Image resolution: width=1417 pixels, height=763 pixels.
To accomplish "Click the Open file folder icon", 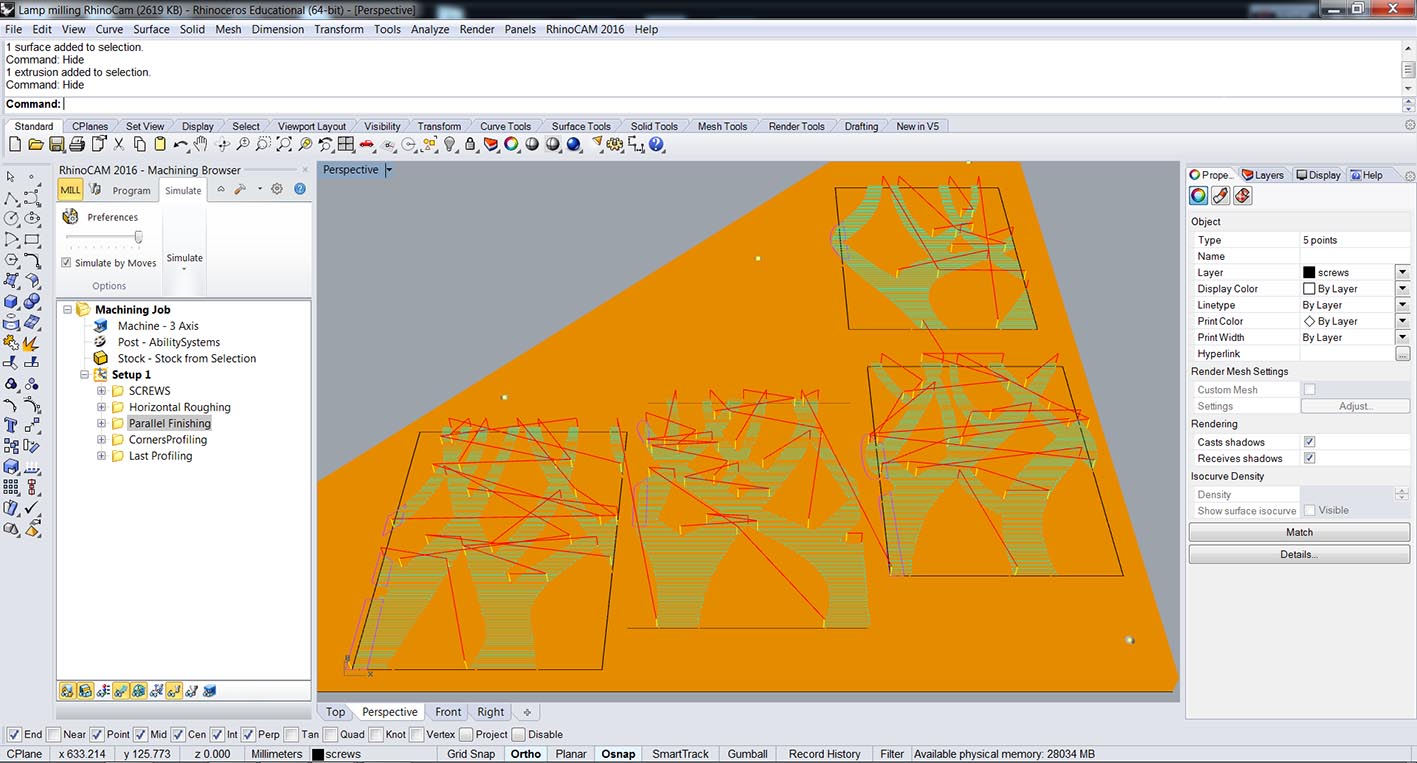I will (x=36, y=145).
